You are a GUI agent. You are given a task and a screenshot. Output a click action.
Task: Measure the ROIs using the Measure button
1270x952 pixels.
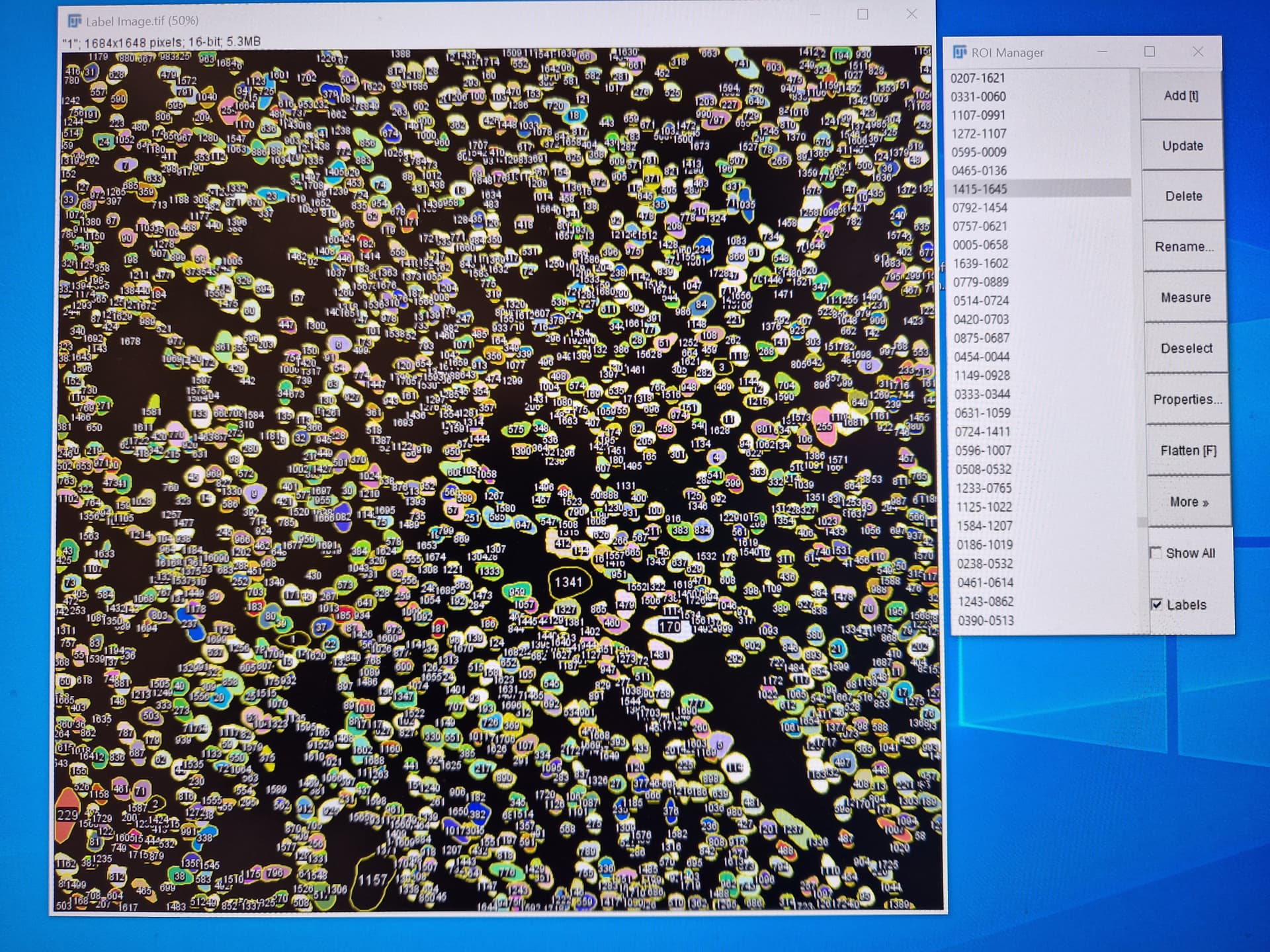[x=1185, y=297]
